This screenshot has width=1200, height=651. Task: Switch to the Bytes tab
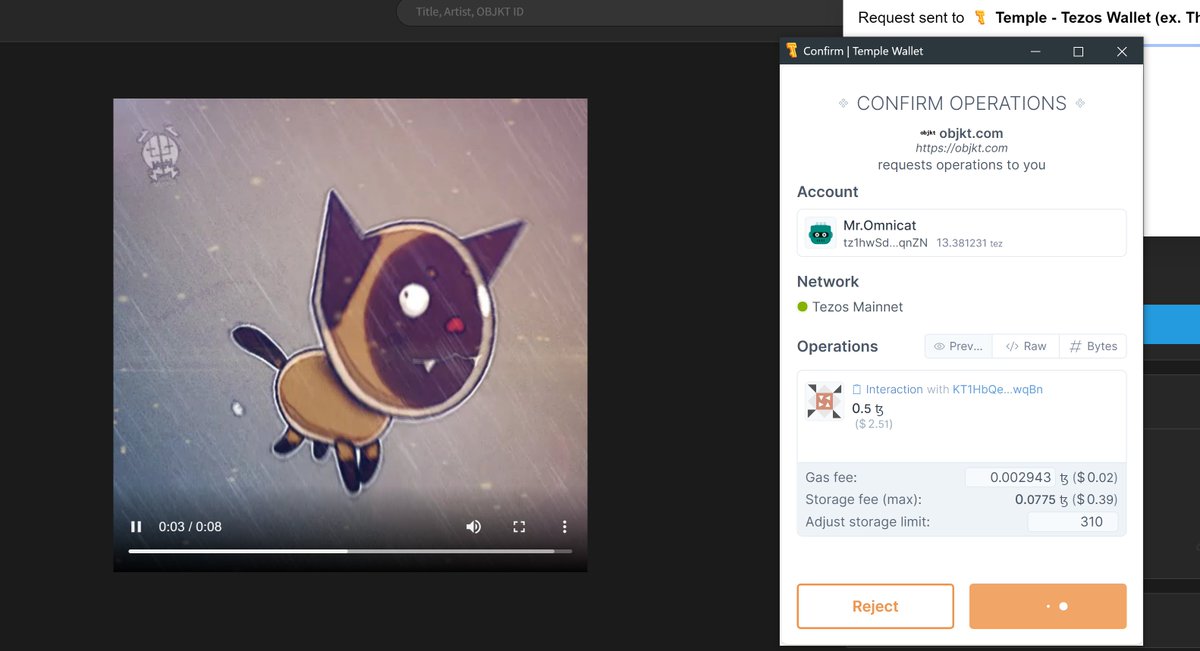(1093, 346)
